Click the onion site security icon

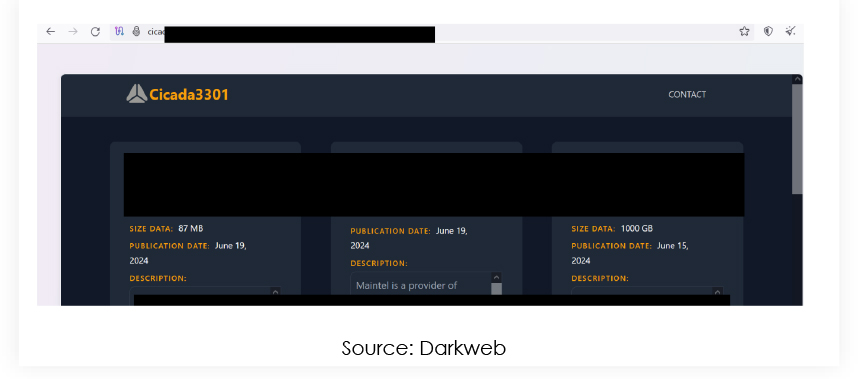(x=136, y=31)
